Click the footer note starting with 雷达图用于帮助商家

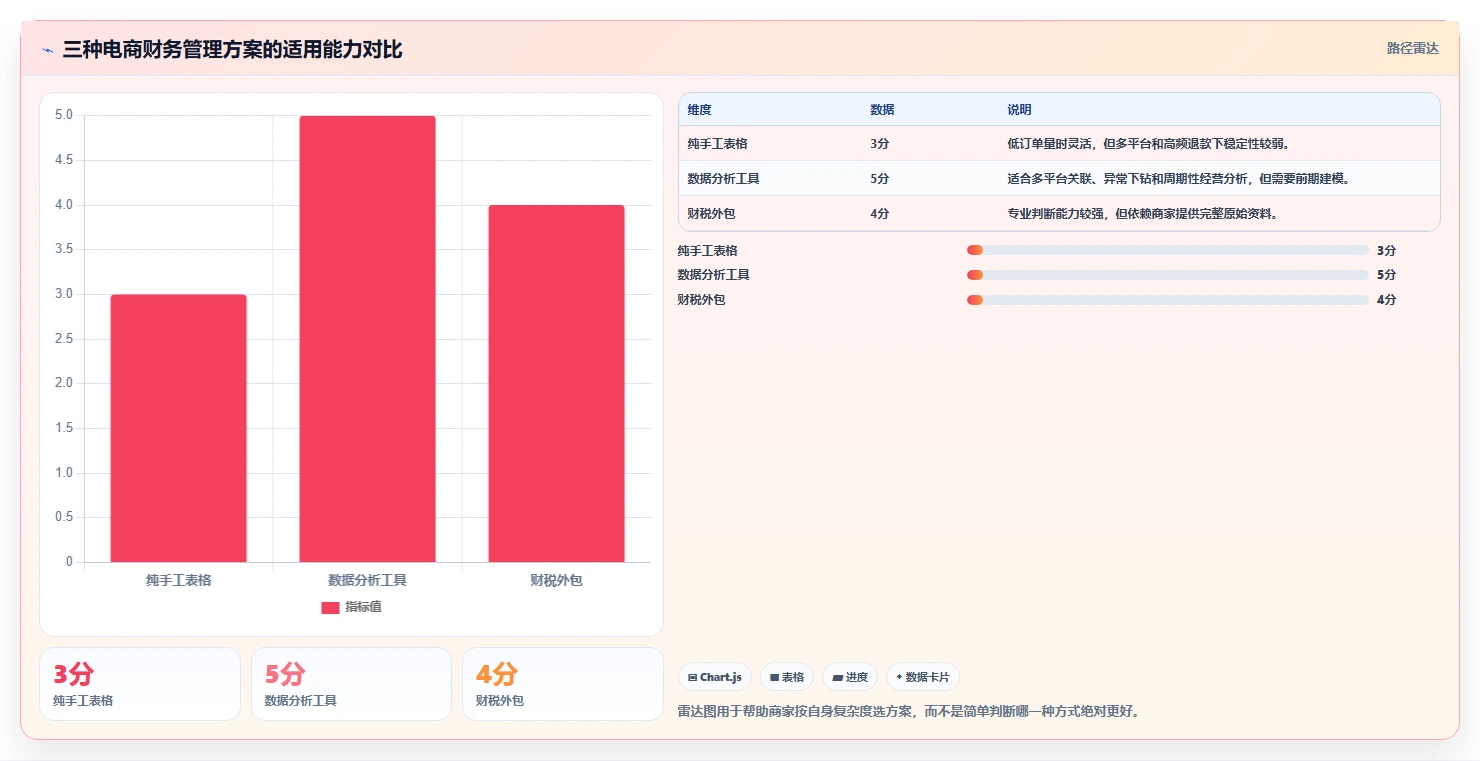point(909,712)
